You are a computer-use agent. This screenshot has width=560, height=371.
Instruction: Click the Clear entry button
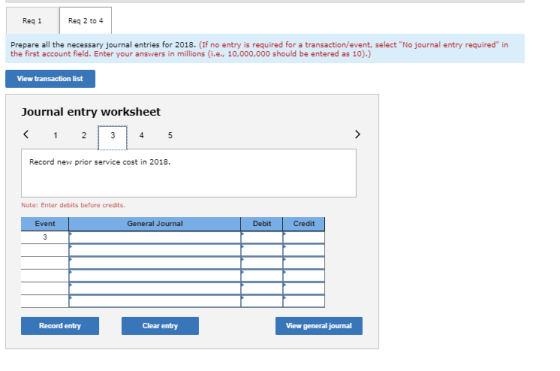click(160, 326)
